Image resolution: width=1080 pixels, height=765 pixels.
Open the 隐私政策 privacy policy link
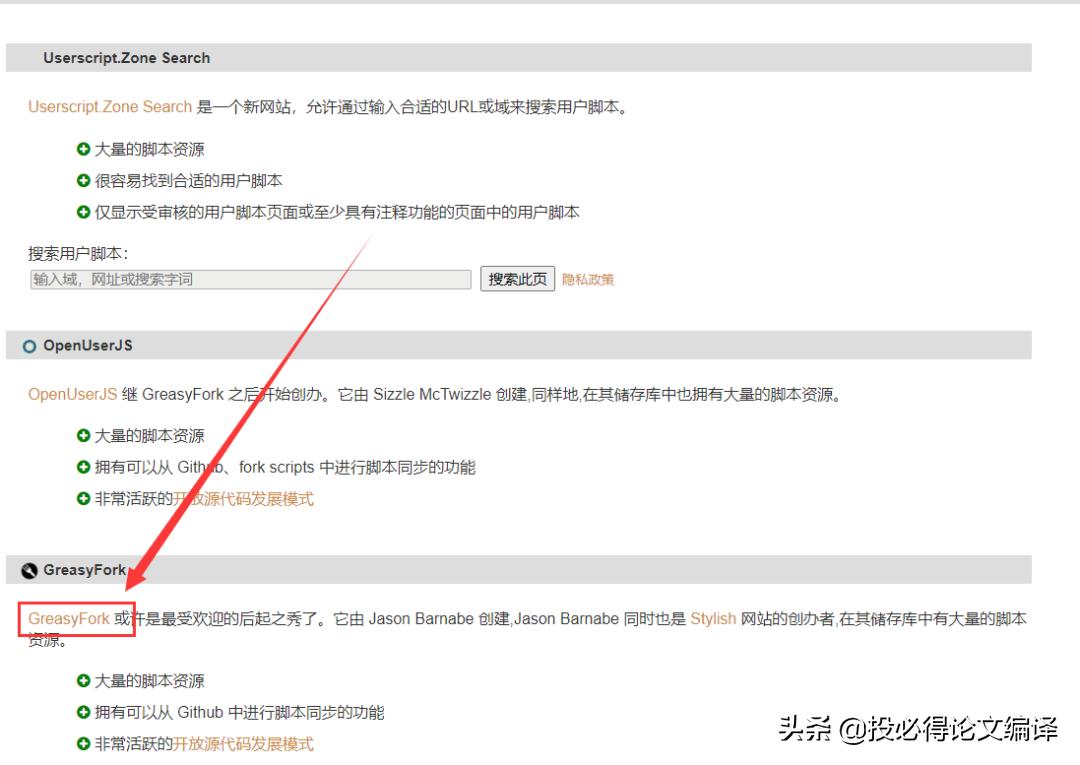[x=588, y=280]
